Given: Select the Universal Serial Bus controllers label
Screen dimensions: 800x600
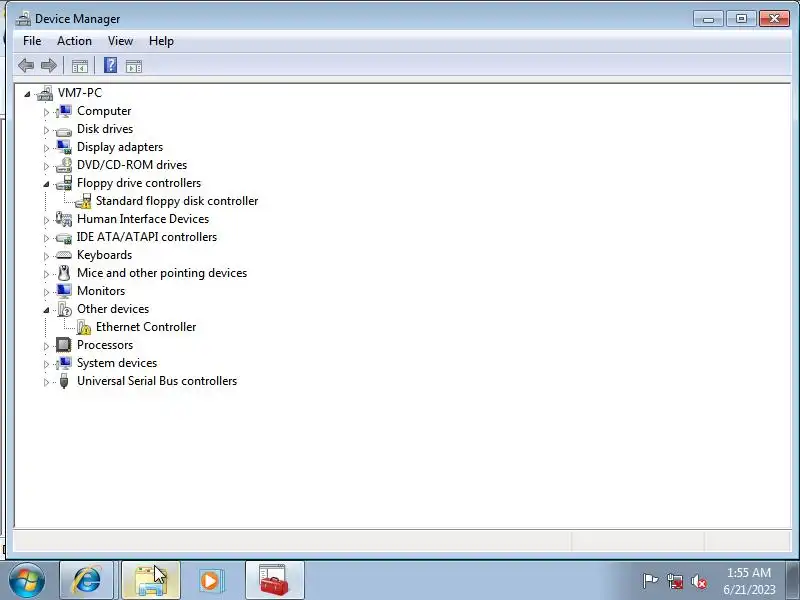Looking at the screenshot, I should [x=157, y=381].
